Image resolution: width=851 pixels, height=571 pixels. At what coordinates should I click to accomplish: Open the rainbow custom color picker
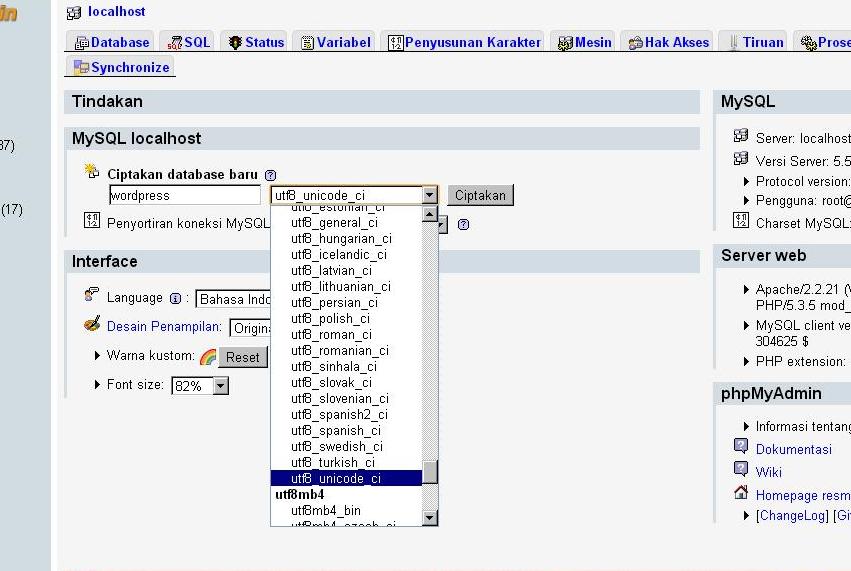click(208, 357)
